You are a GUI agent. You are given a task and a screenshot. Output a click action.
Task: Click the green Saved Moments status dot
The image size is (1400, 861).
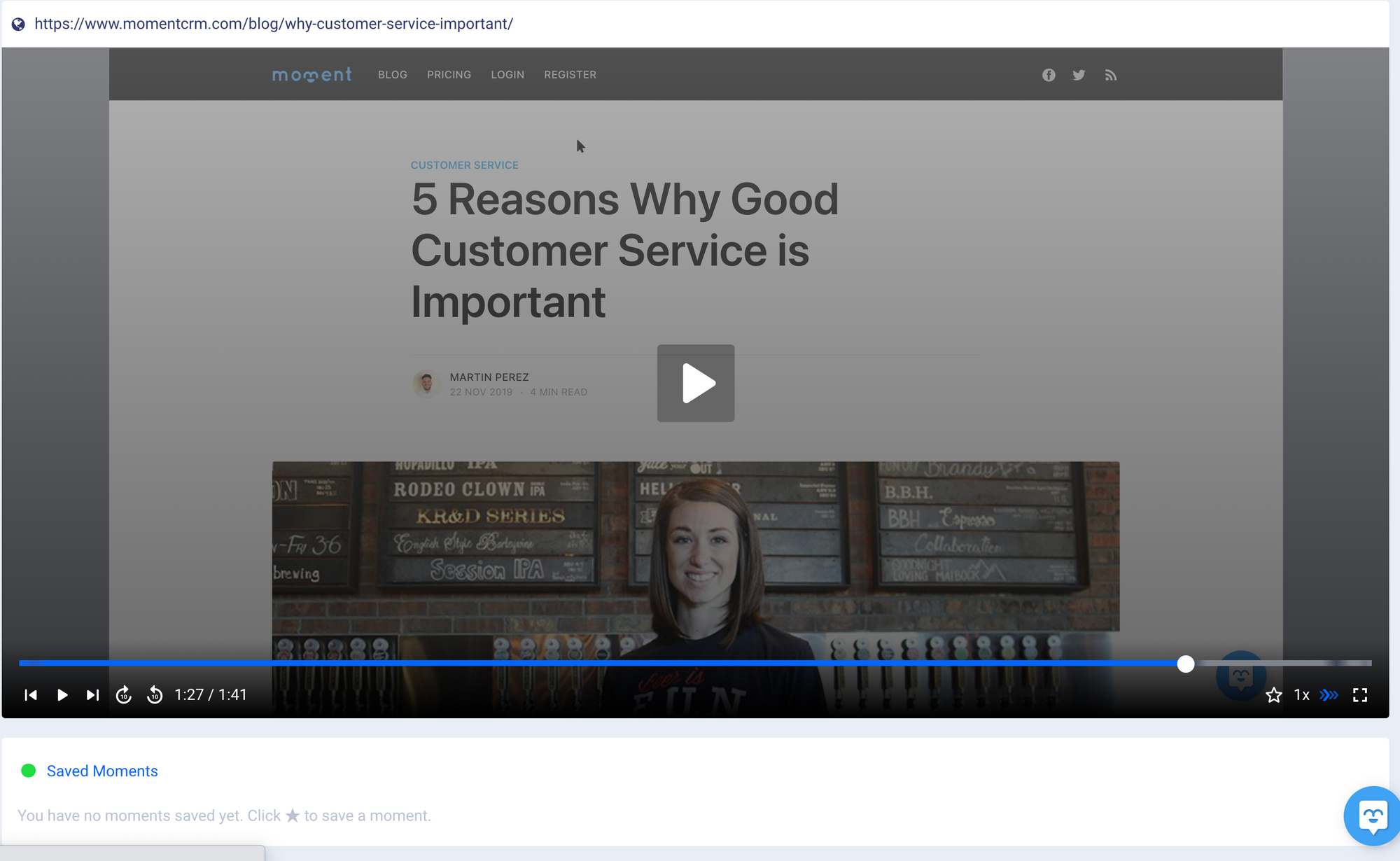[29, 771]
